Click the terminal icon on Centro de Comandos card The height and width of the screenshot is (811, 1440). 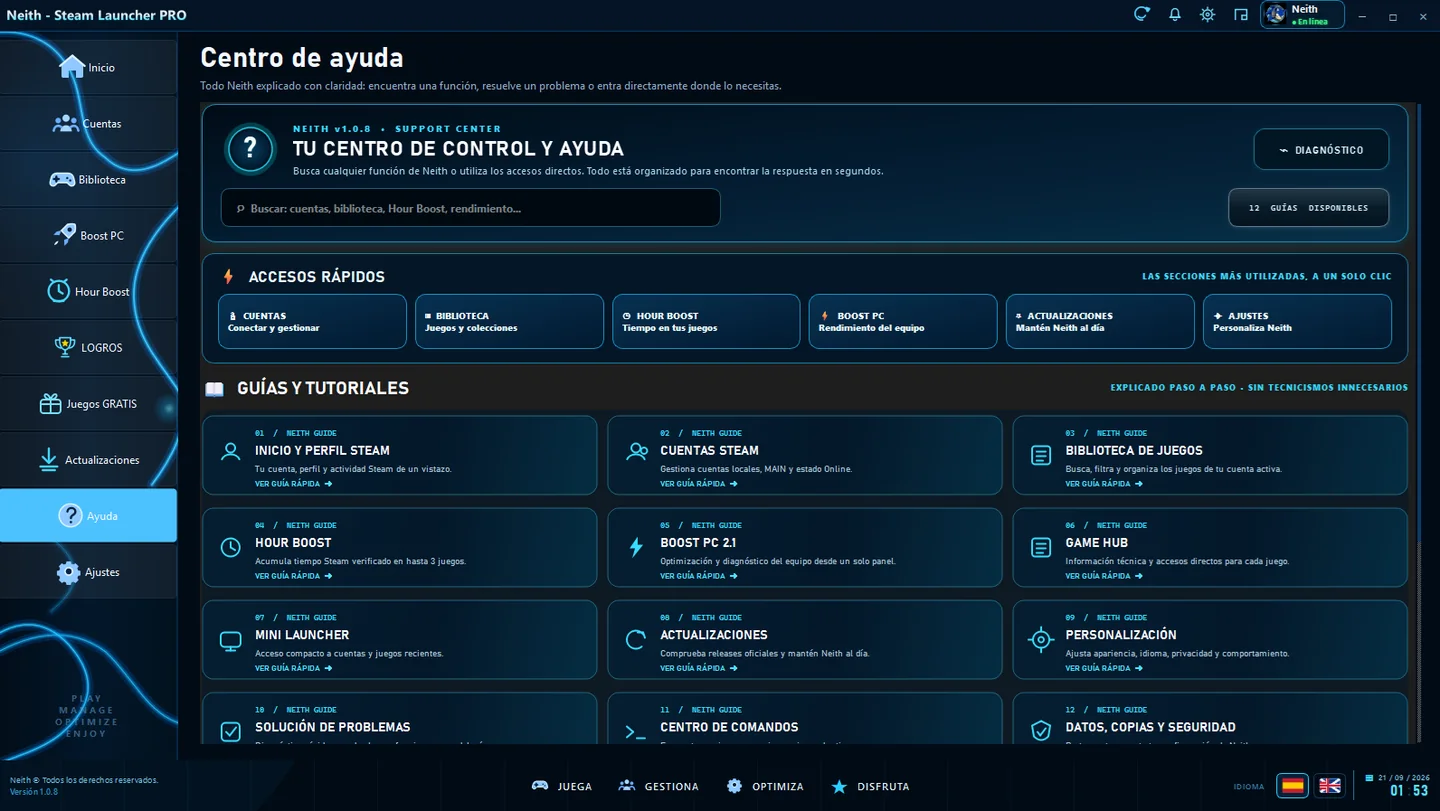pos(636,733)
